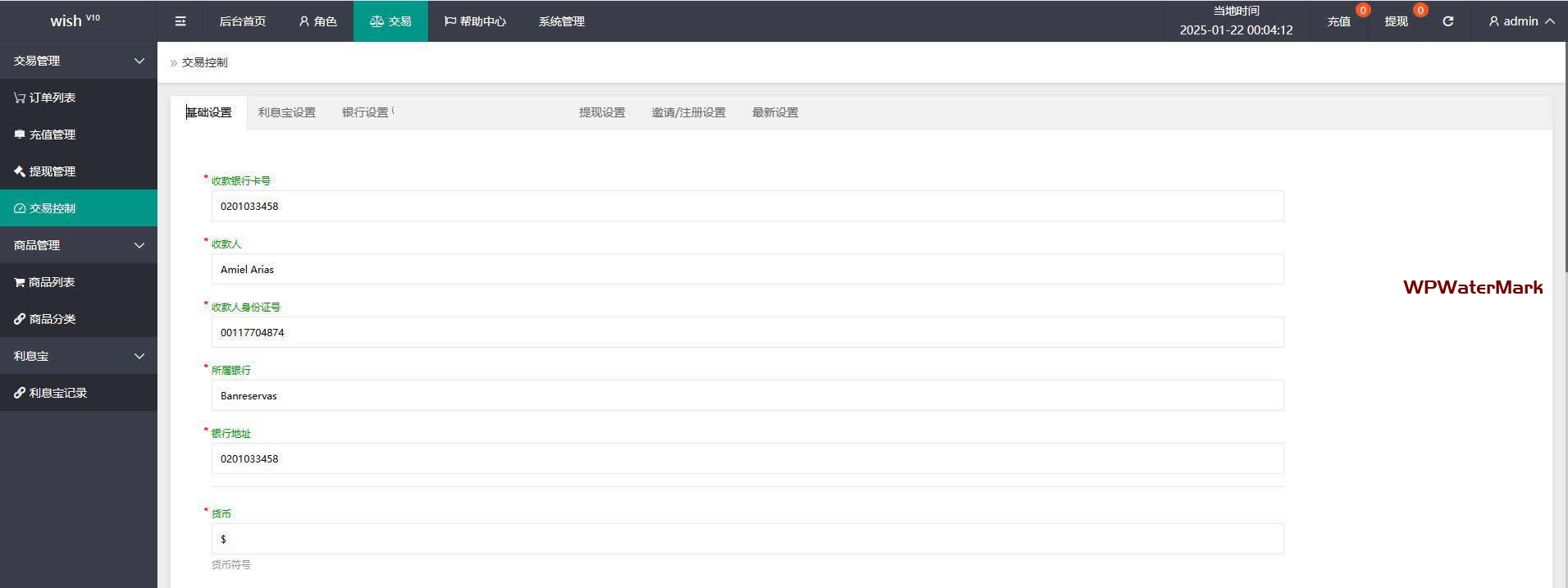
Task: Go to 后台首页 in the top navigation
Action: 242,21
